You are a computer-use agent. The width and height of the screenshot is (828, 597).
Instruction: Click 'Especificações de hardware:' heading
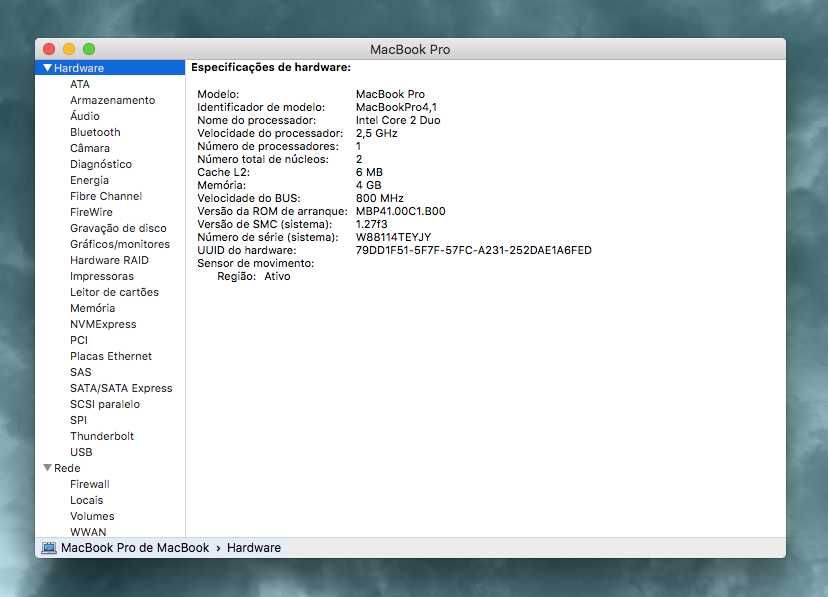click(x=271, y=68)
